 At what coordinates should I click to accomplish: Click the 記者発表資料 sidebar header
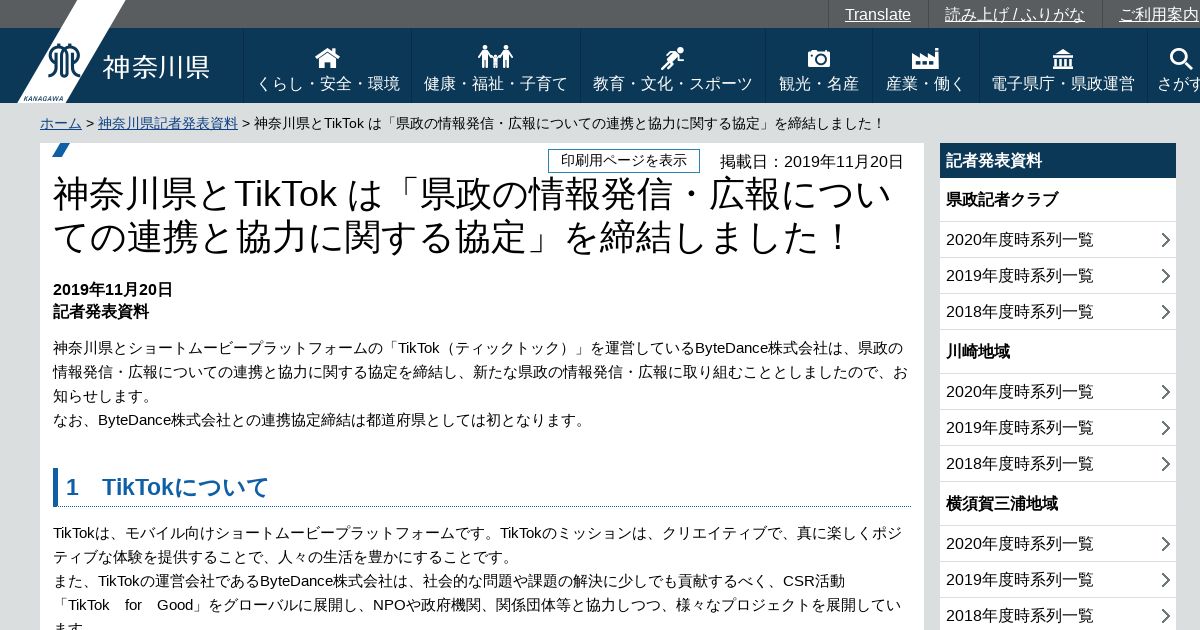[x=1058, y=161]
